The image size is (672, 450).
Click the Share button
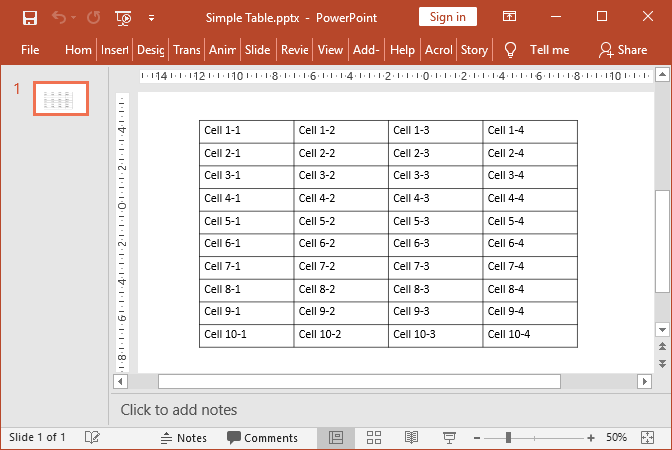622,49
